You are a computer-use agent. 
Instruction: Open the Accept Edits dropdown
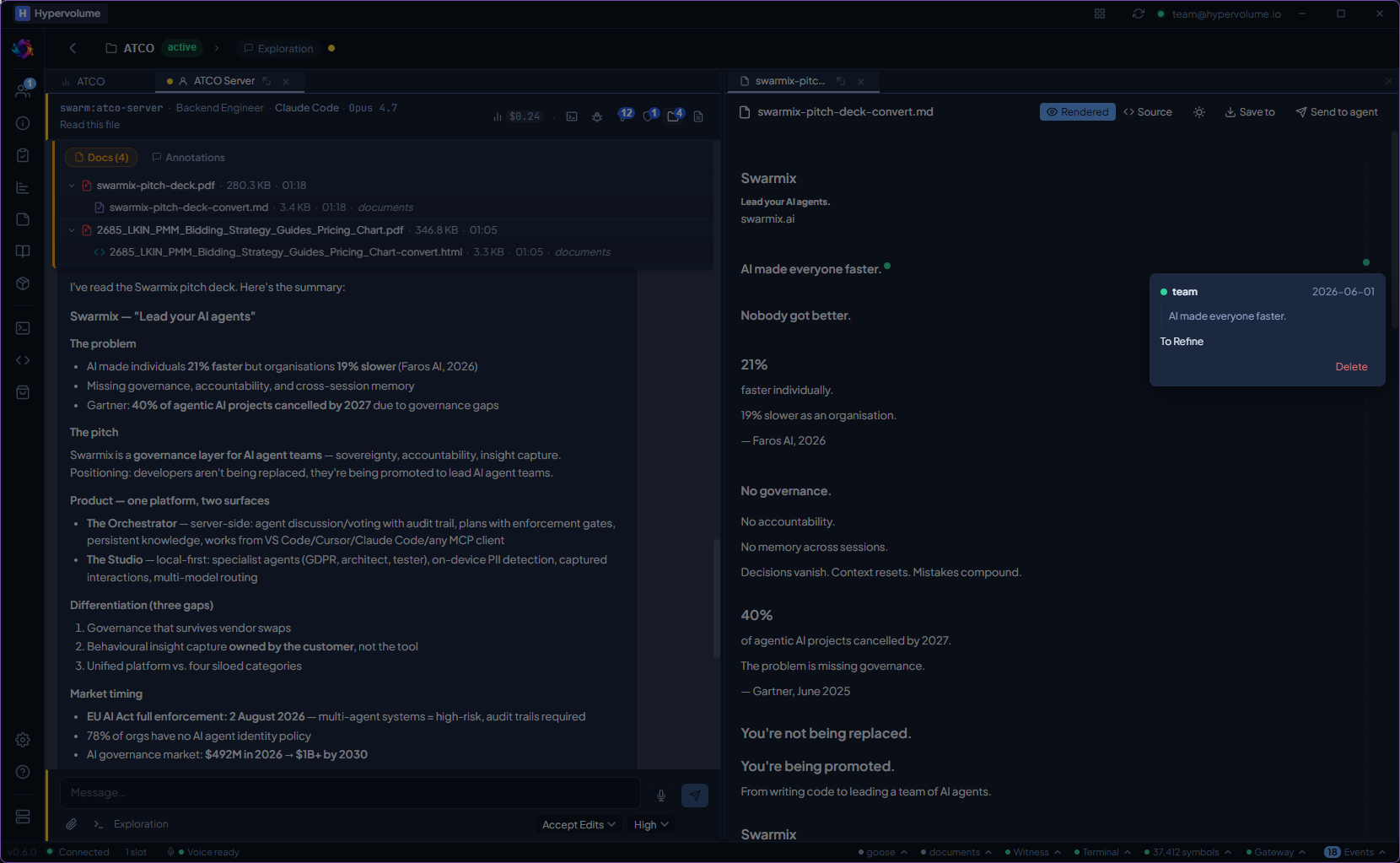579,825
